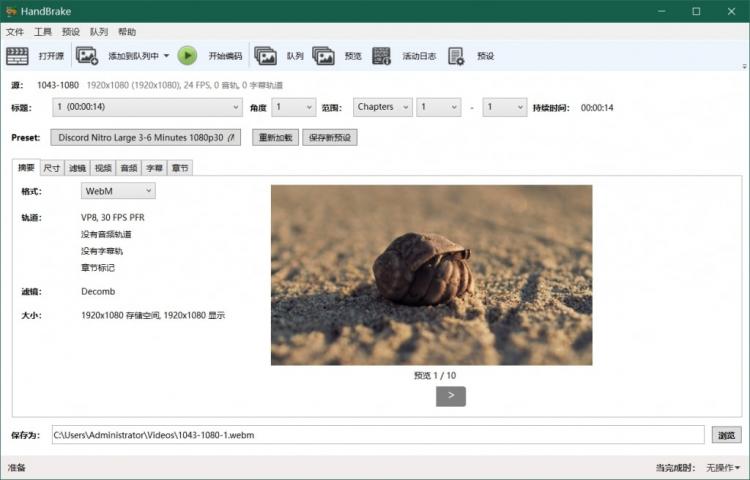This screenshot has width=750, height=480.
Task: Expand the Chapters range type dropdown
Action: [382, 107]
